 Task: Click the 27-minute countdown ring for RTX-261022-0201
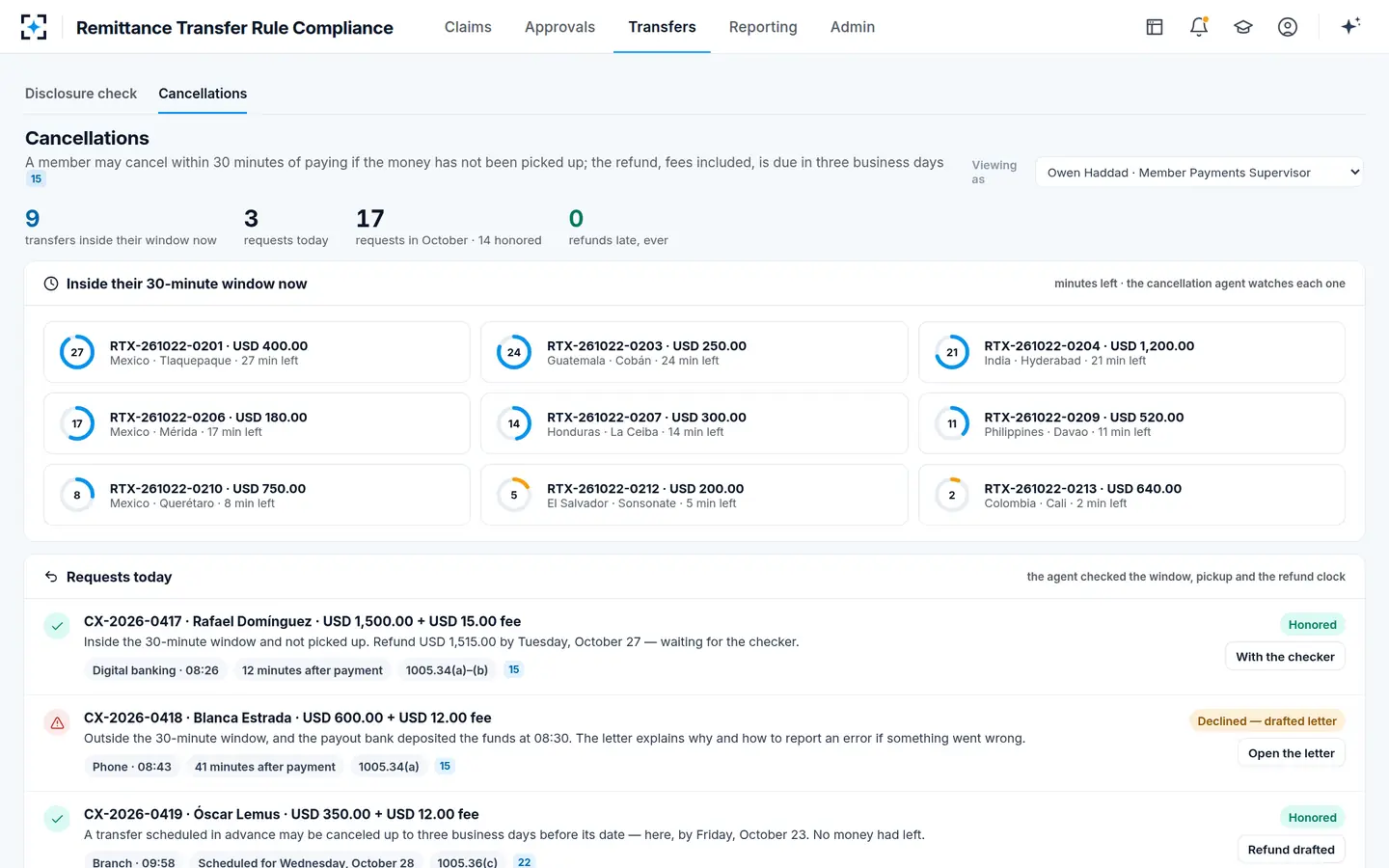pos(77,352)
